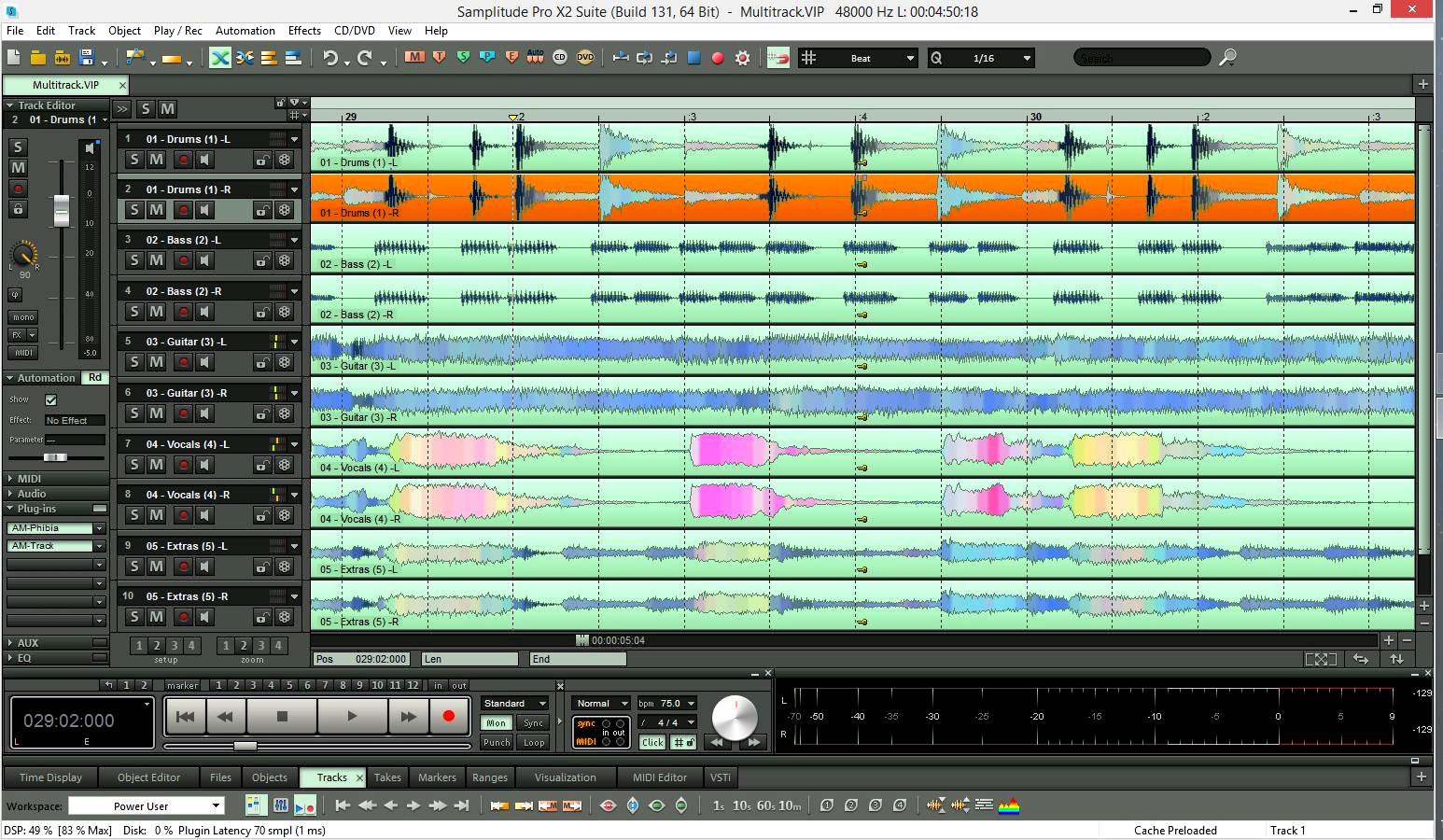Click the blue square icon in the top toolbar

(x=693, y=58)
